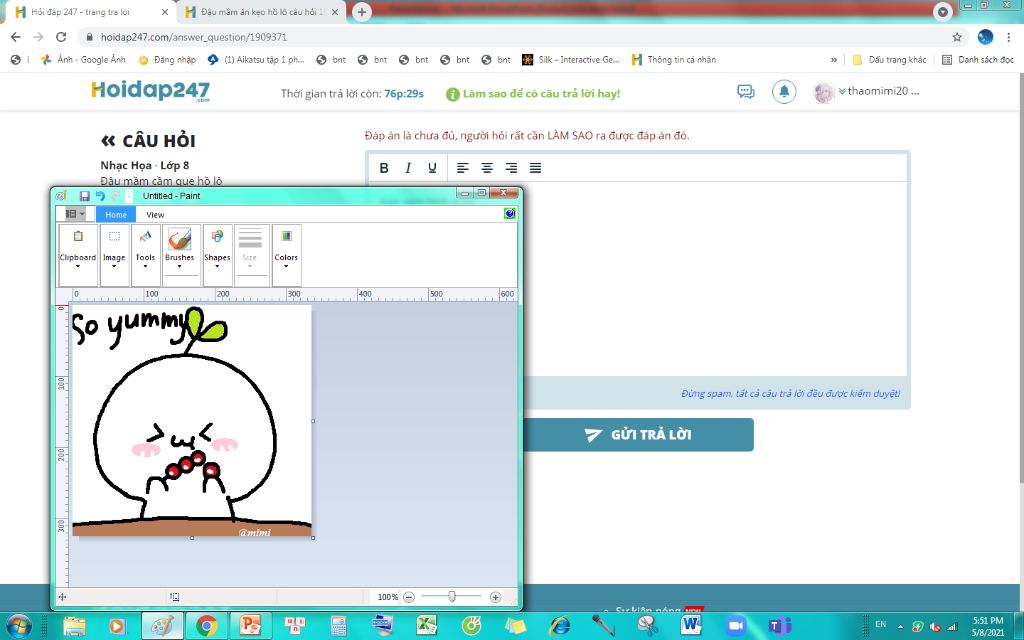
Task: Open the 'Danh sách đọc' reading list
Action: coord(978,59)
